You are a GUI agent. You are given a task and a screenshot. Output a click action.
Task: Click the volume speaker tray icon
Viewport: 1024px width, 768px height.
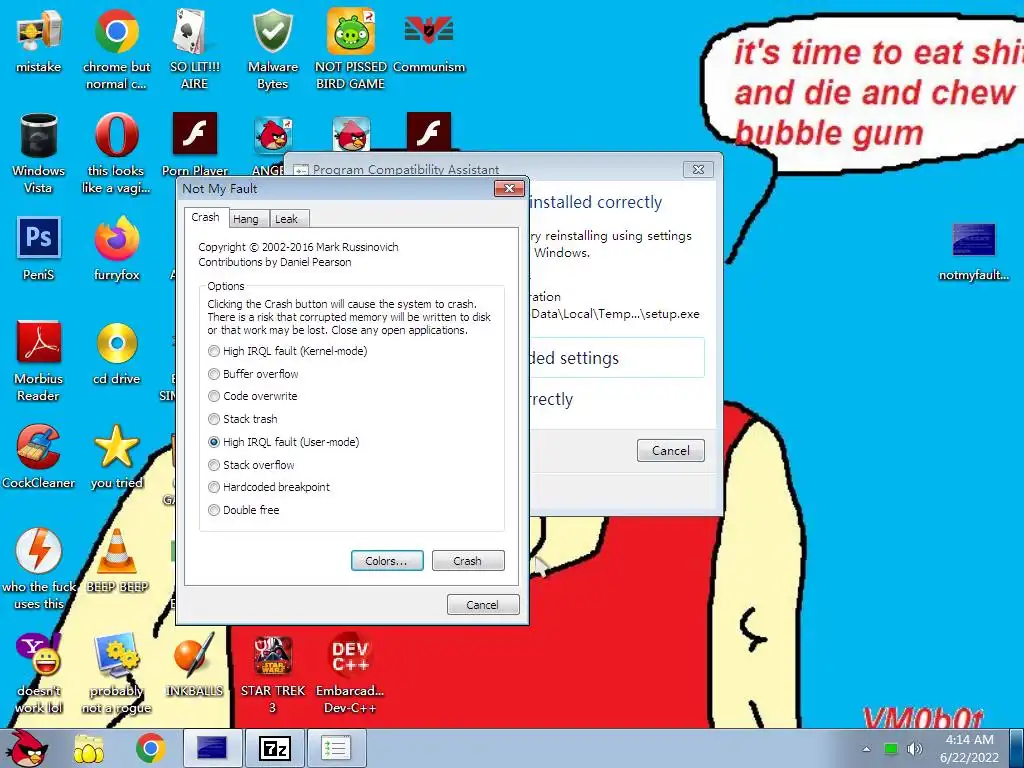coord(915,749)
